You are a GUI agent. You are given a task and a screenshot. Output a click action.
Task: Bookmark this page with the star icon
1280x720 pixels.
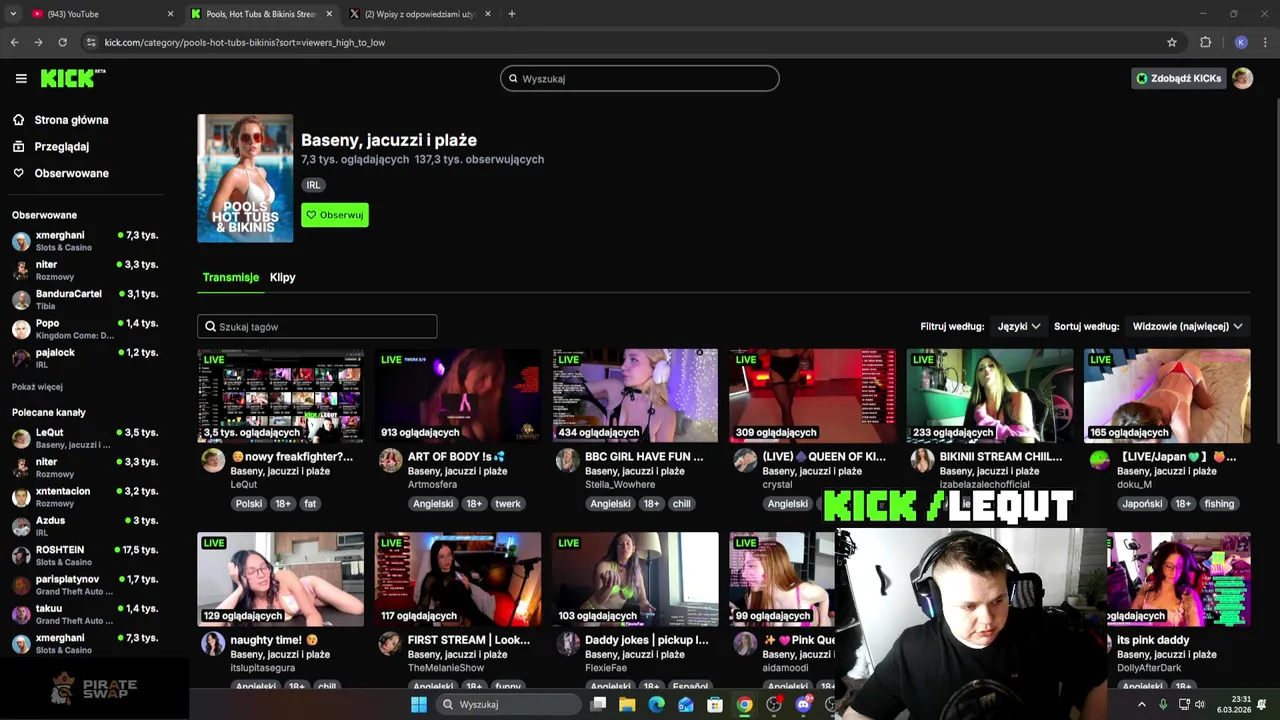click(x=1172, y=42)
